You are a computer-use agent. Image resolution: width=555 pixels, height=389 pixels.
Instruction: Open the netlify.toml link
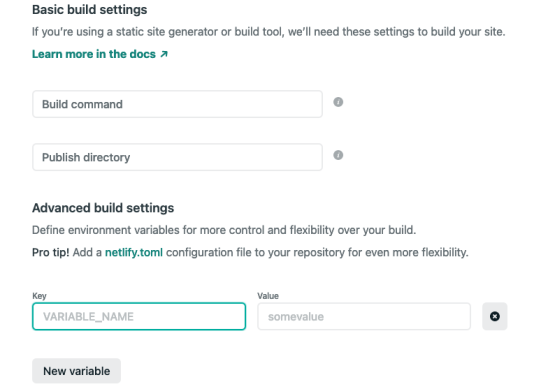[134, 252]
